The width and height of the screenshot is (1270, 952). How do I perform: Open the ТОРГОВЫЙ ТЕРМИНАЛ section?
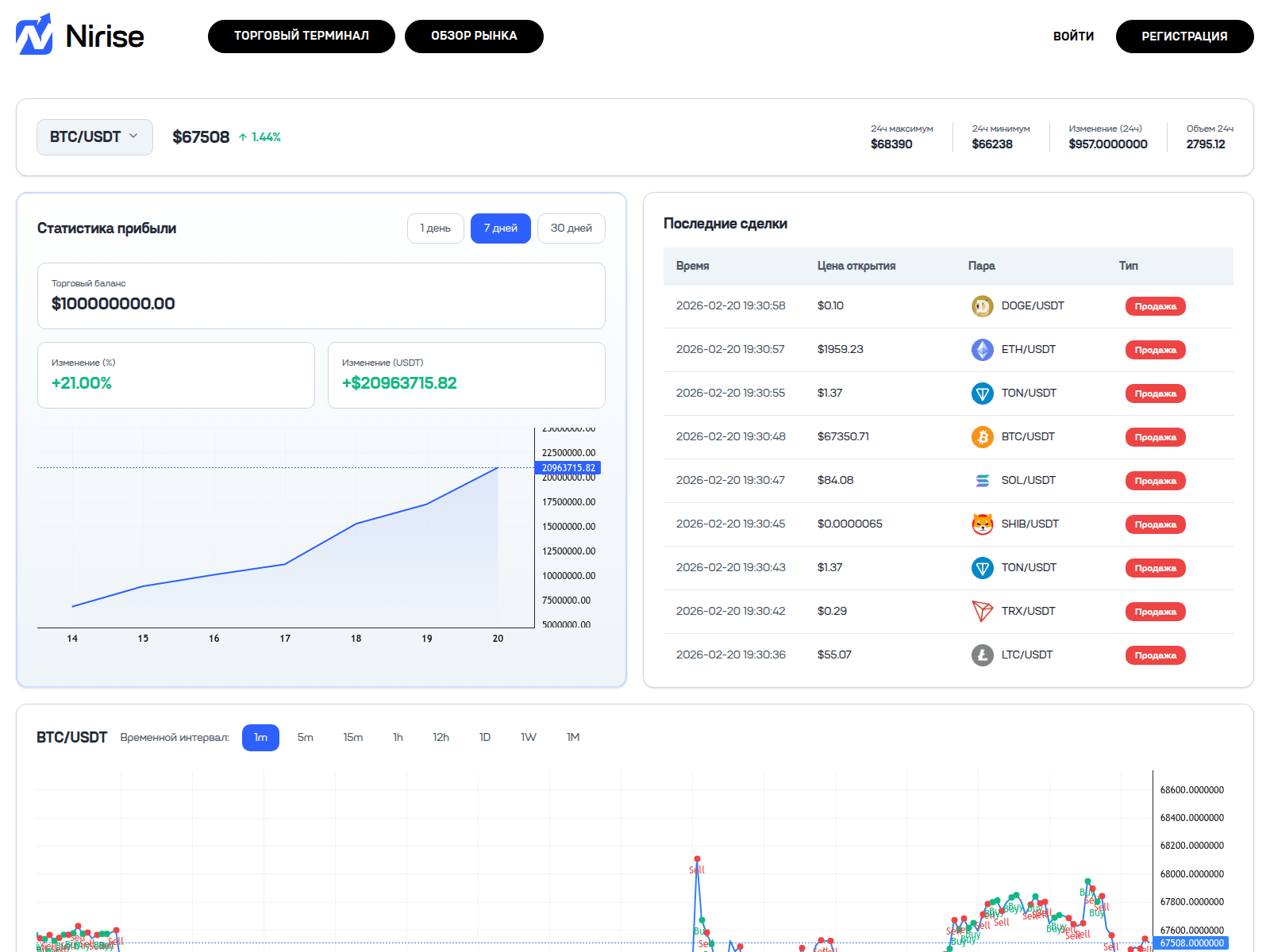(x=301, y=36)
